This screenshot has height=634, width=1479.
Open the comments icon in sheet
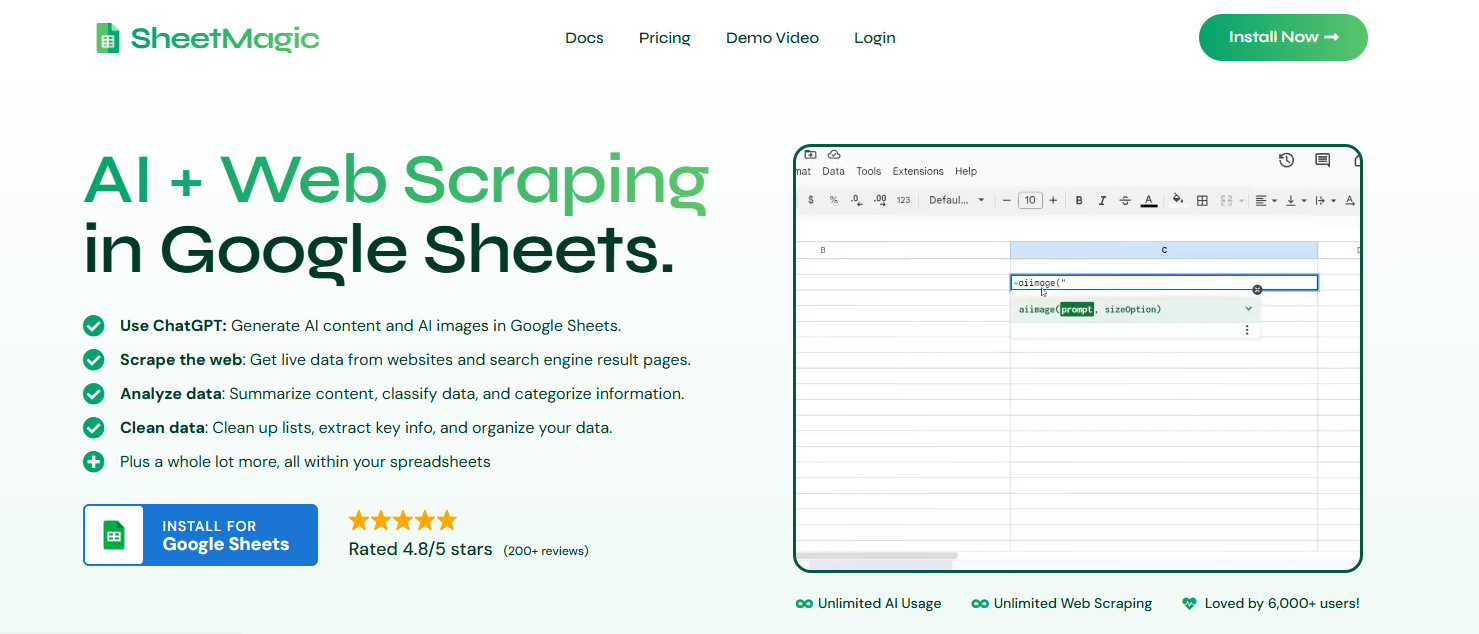[1322, 160]
